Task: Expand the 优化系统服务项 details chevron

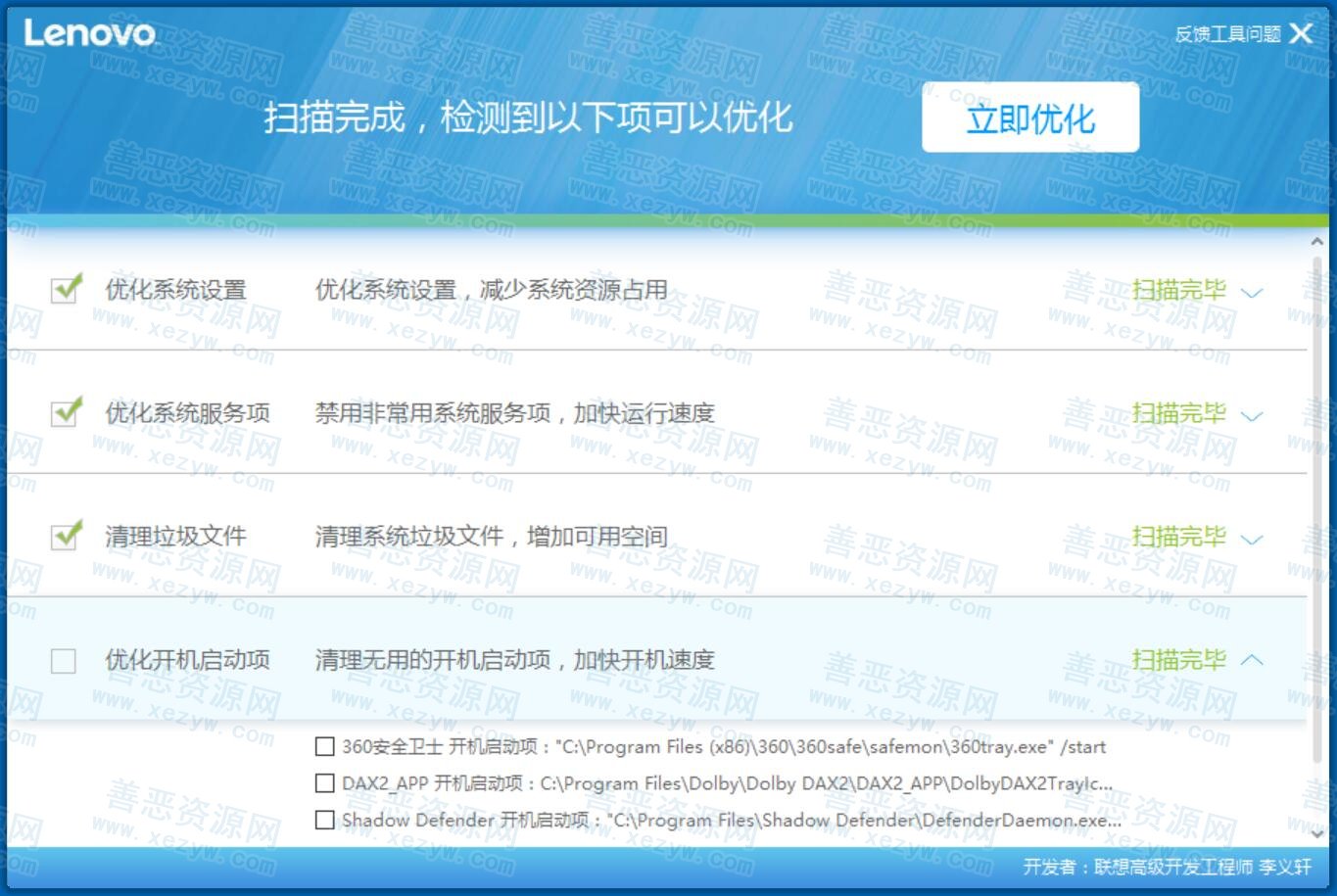Action: pos(1251,415)
